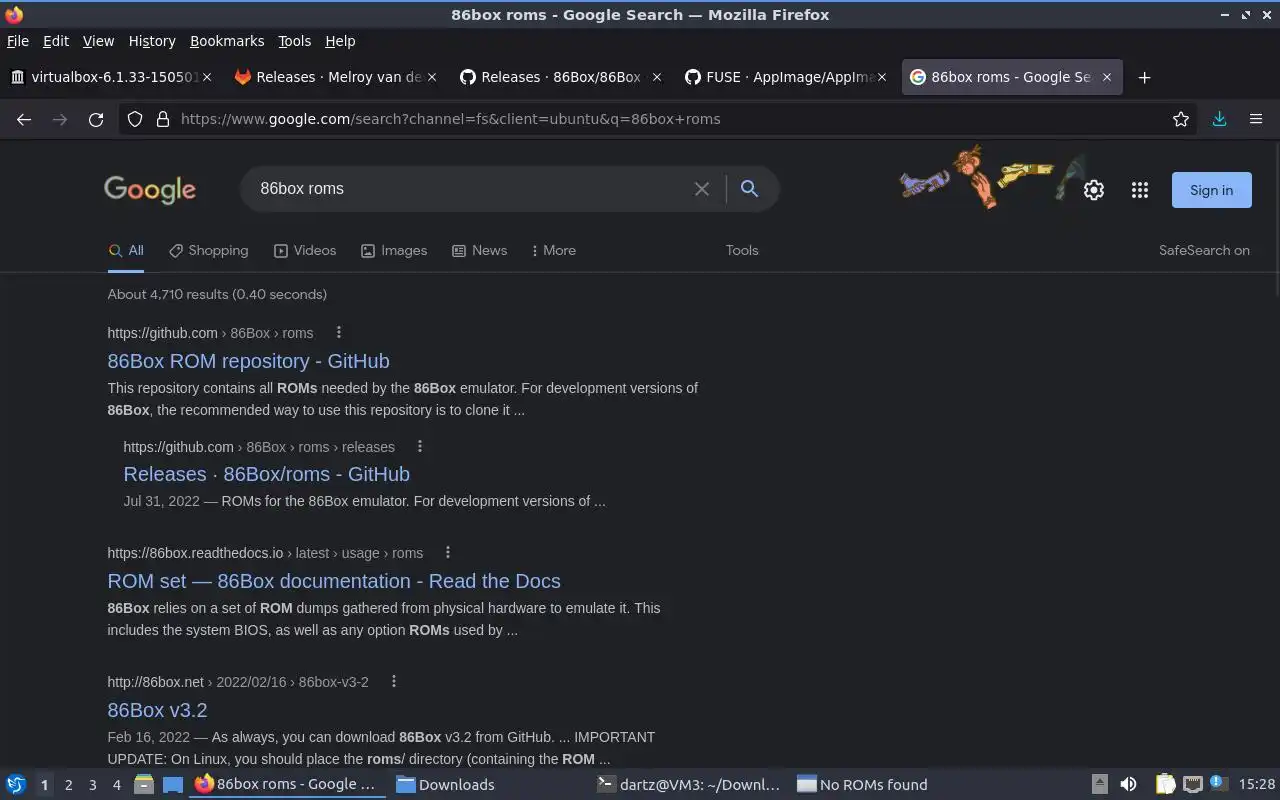Screen dimensions: 1280x800
Task: Select the All results filter
Action: tap(126, 250)
